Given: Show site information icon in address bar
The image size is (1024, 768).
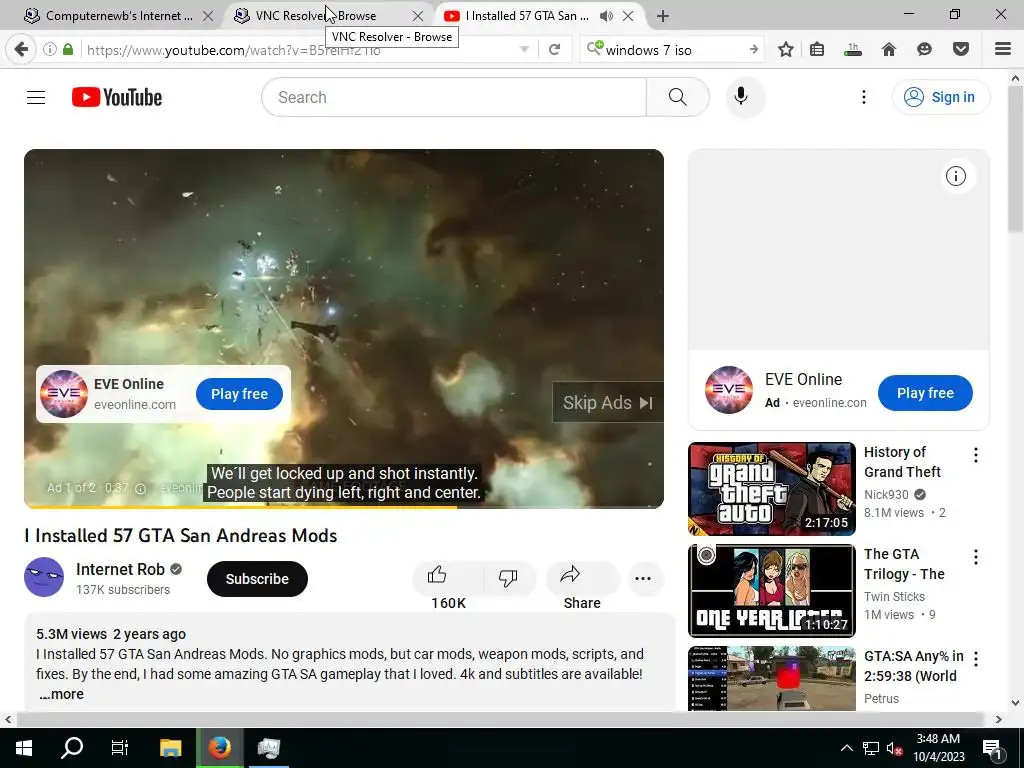Looking at the screenshot, I should point(50,49).
